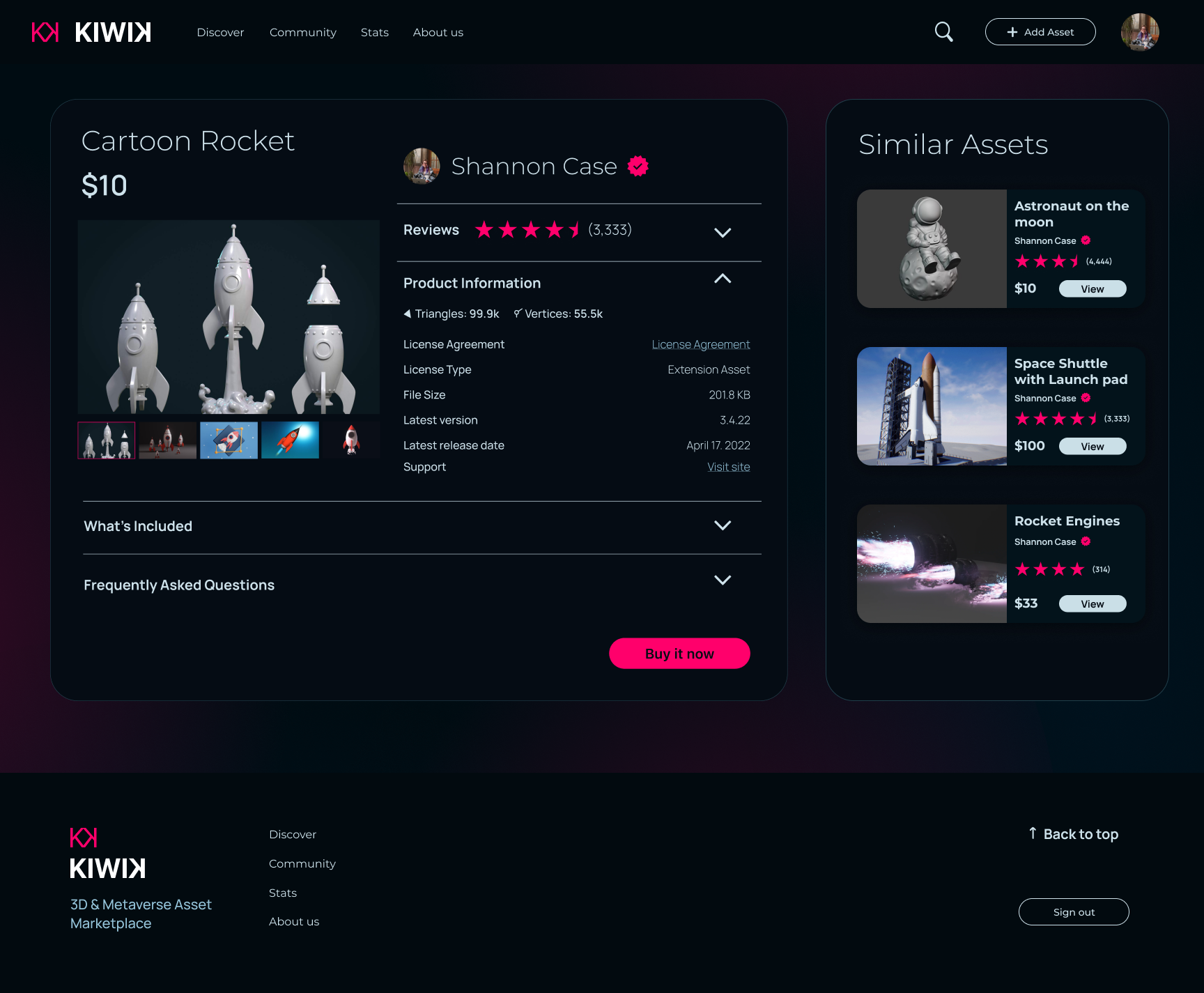
Task: Click your account avatar in the top right
Action: click(1140, 31)
